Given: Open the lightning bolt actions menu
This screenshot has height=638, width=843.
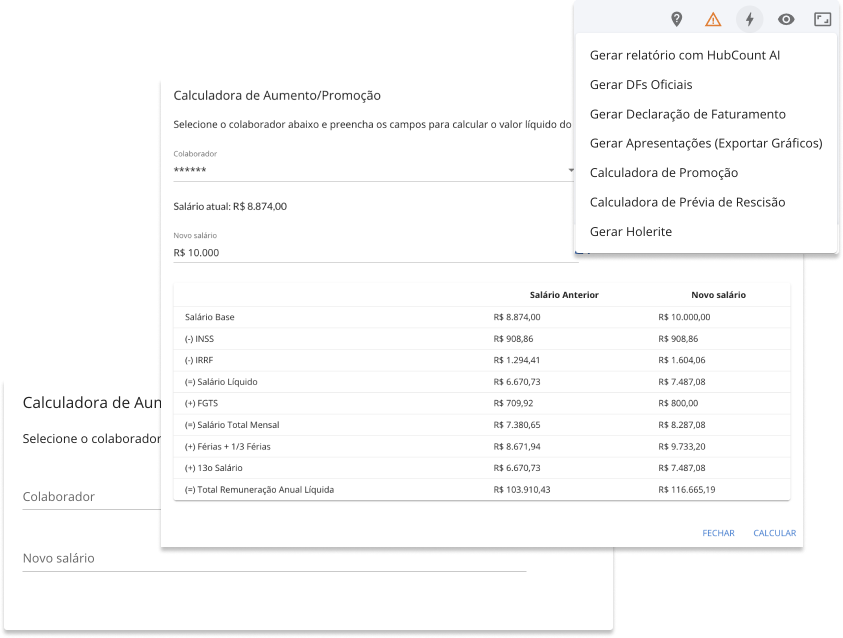Looking at the screenshot, I should click(749, 20).
